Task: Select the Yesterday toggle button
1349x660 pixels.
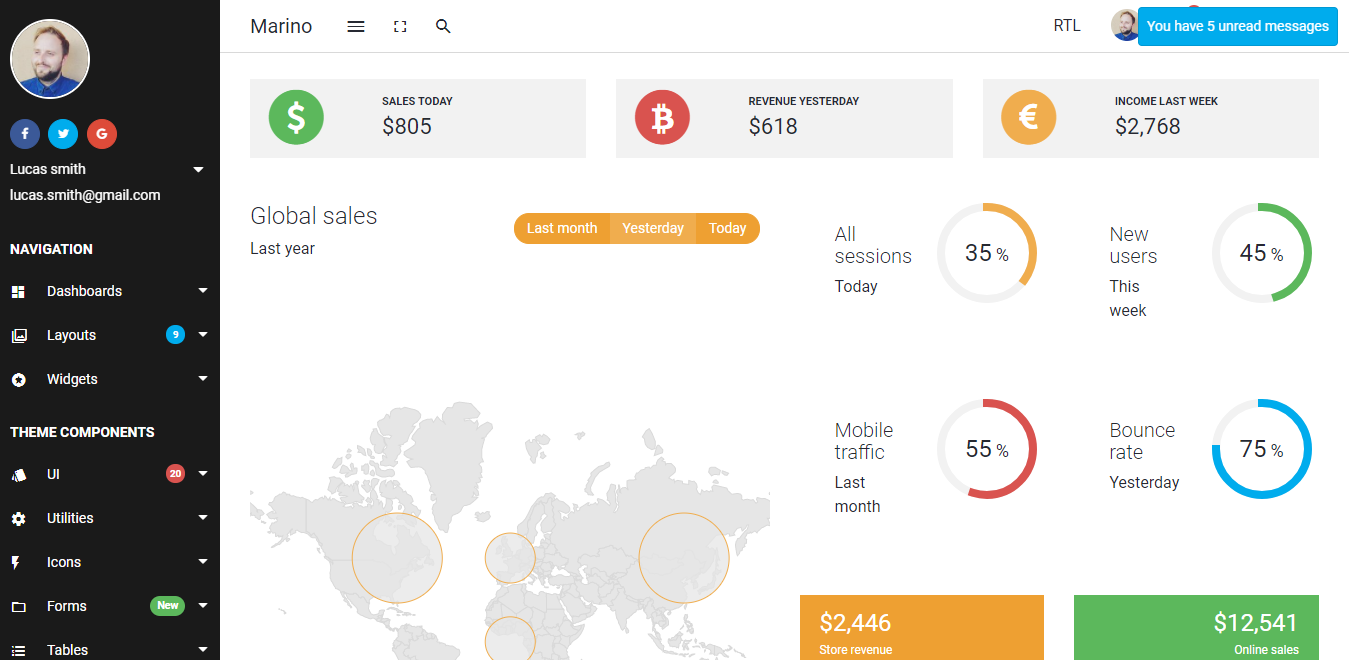Action: pos(653,228)
